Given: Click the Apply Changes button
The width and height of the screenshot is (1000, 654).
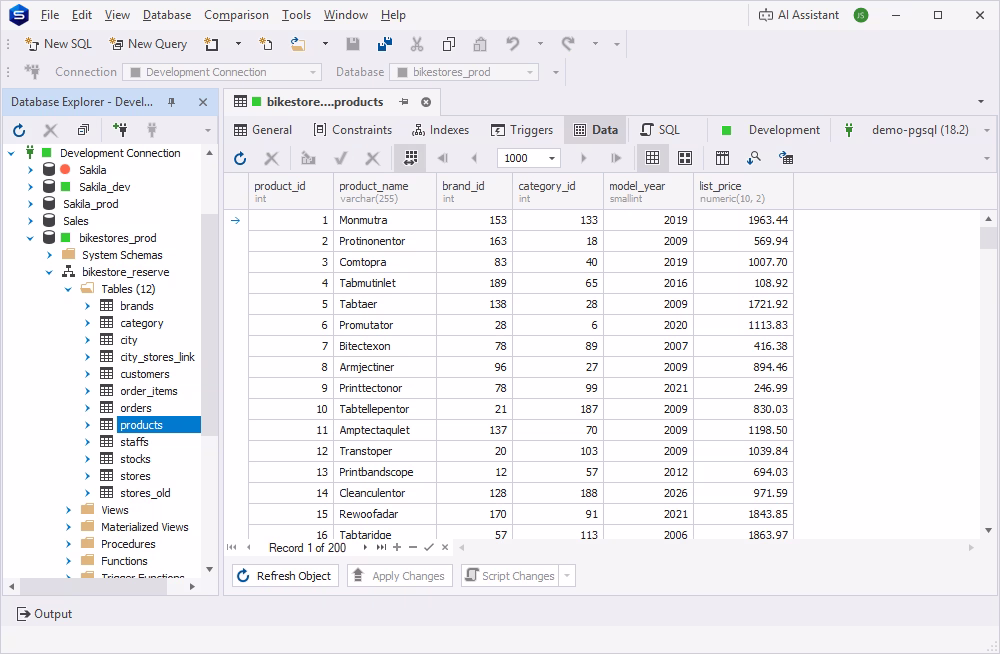Looking at the screenshot, I should pyautogui.click(x=400, y=576).
